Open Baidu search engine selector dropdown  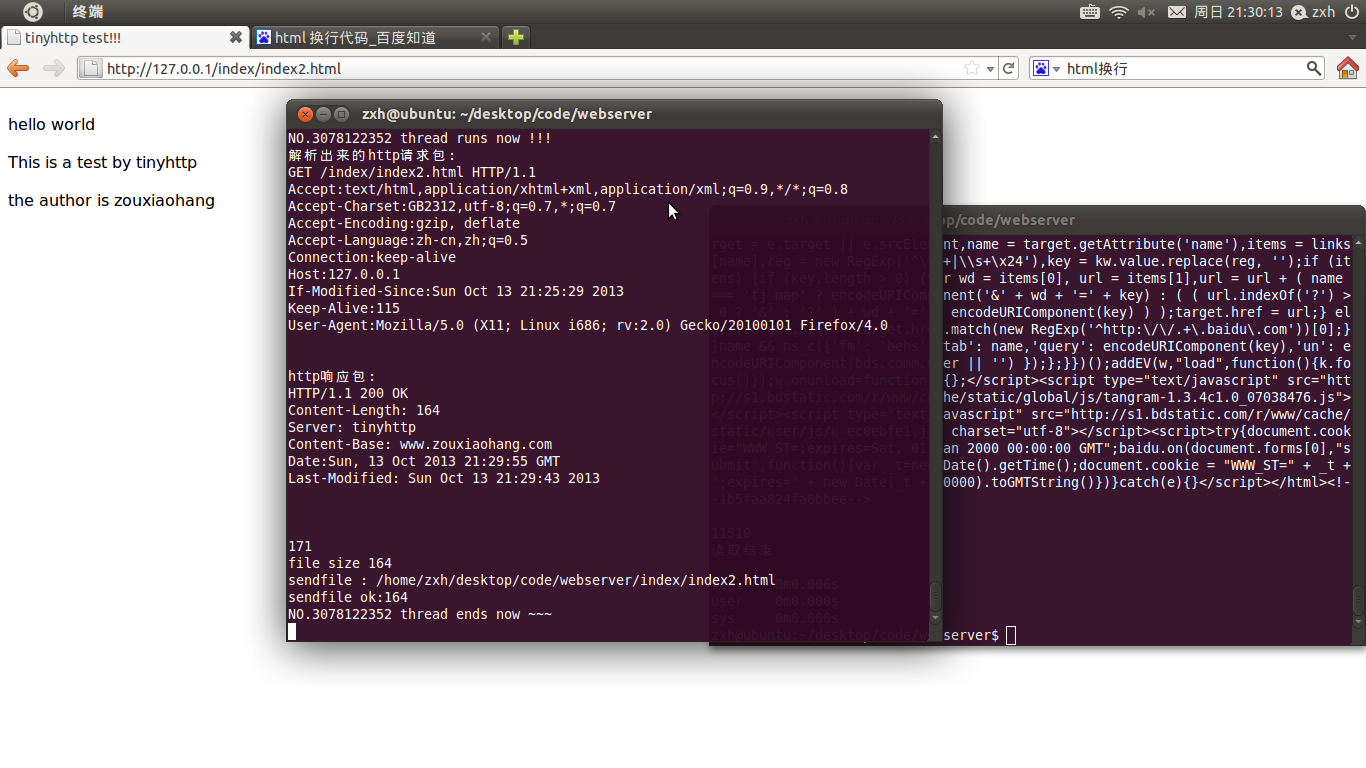point(1047,68)
